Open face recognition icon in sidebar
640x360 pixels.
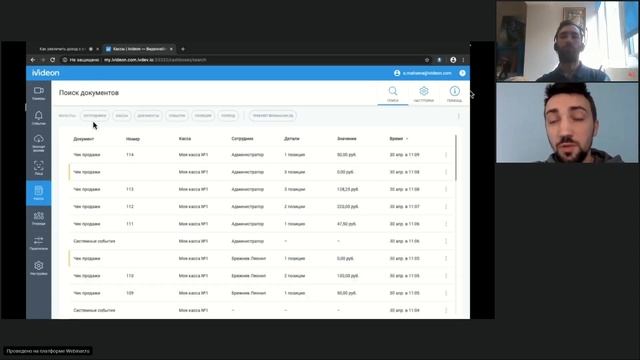(x=39, y=168)
